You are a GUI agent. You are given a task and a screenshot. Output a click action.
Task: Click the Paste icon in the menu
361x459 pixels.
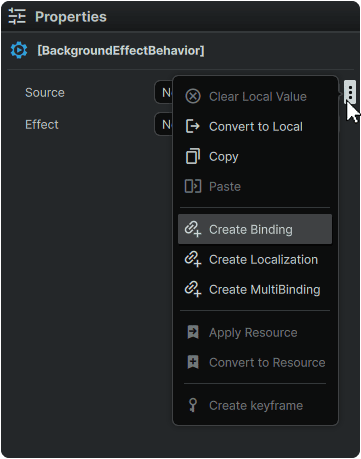(193, 186)
